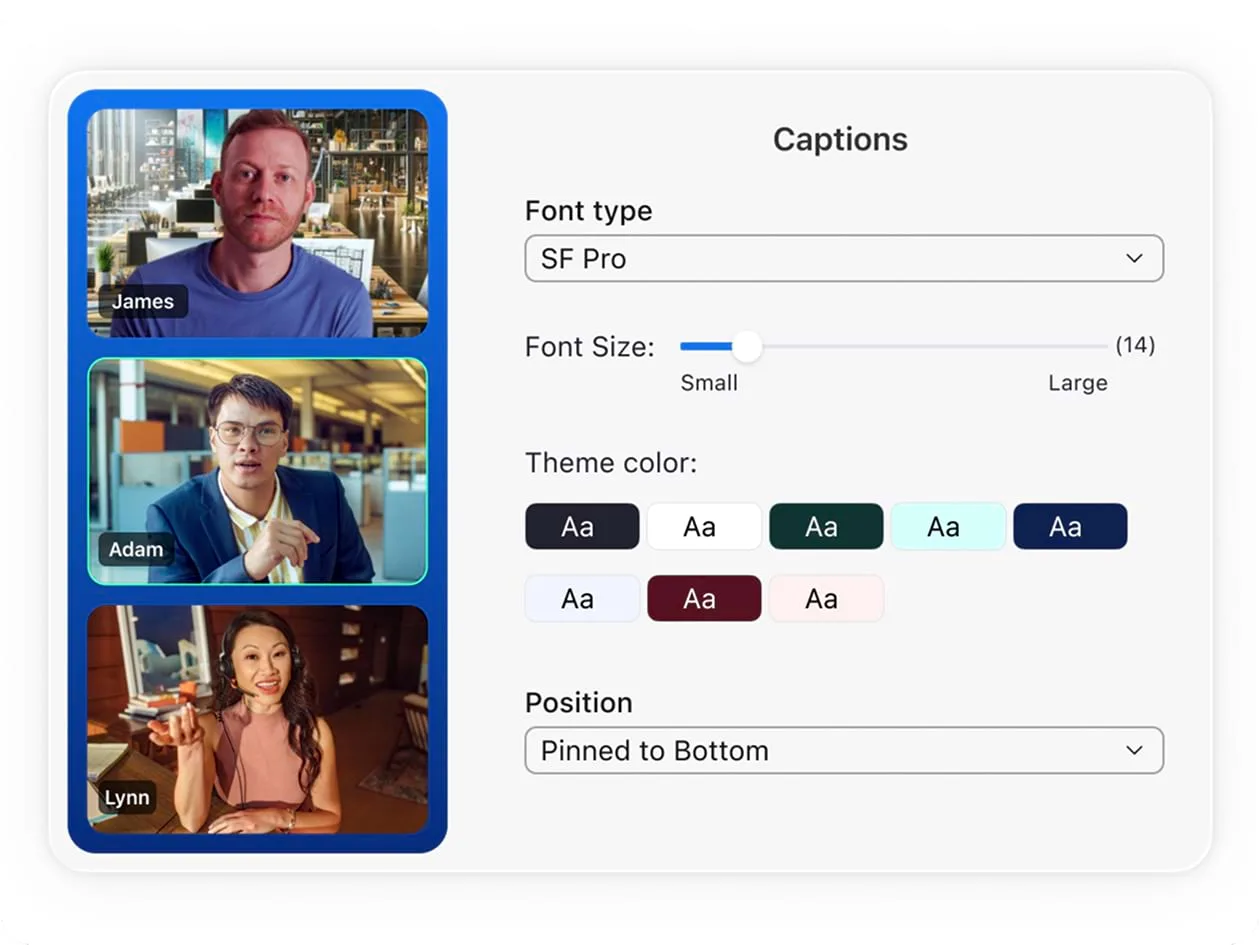Screen dimensions: 1260x945
Task: Choose the white theme color swatch
Action: 704,527
